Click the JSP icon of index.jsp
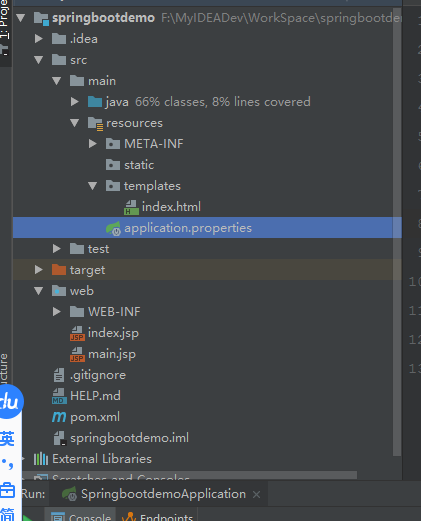This screenshot has width=421, height=521. click(77, 333)
